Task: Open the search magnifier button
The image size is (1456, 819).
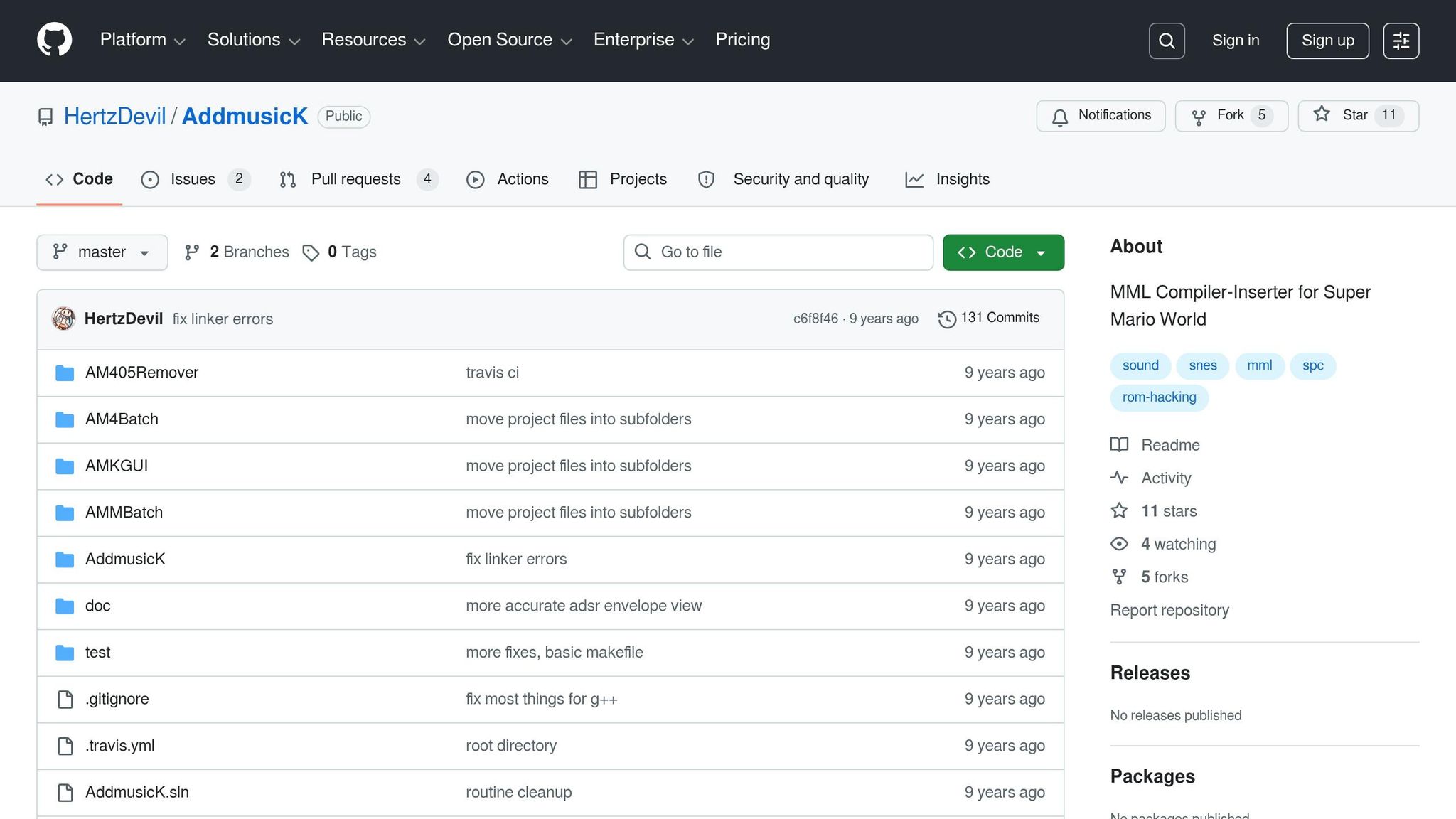Action: (x=1167, y=41)
